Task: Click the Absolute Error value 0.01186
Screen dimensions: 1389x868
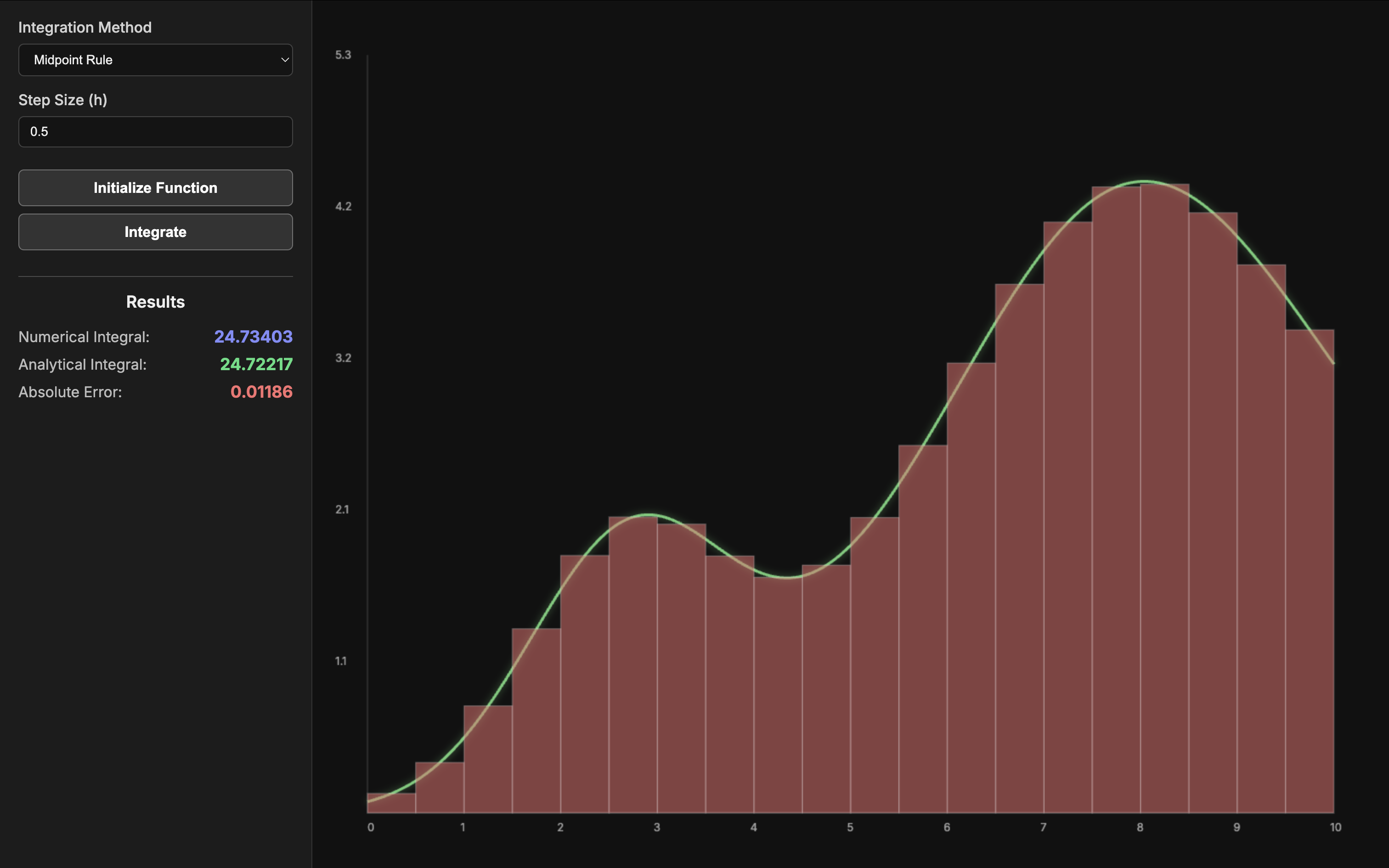Action: point(261,391)
